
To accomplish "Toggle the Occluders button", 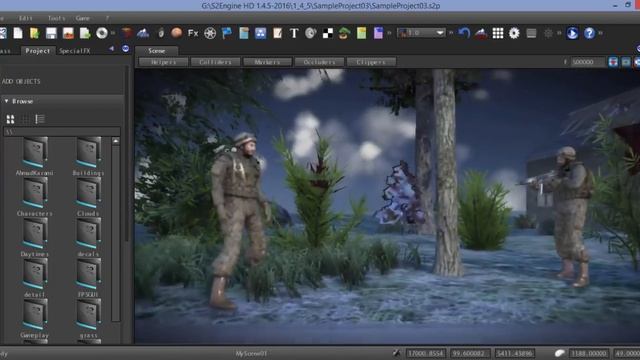I will coord(319,62).
